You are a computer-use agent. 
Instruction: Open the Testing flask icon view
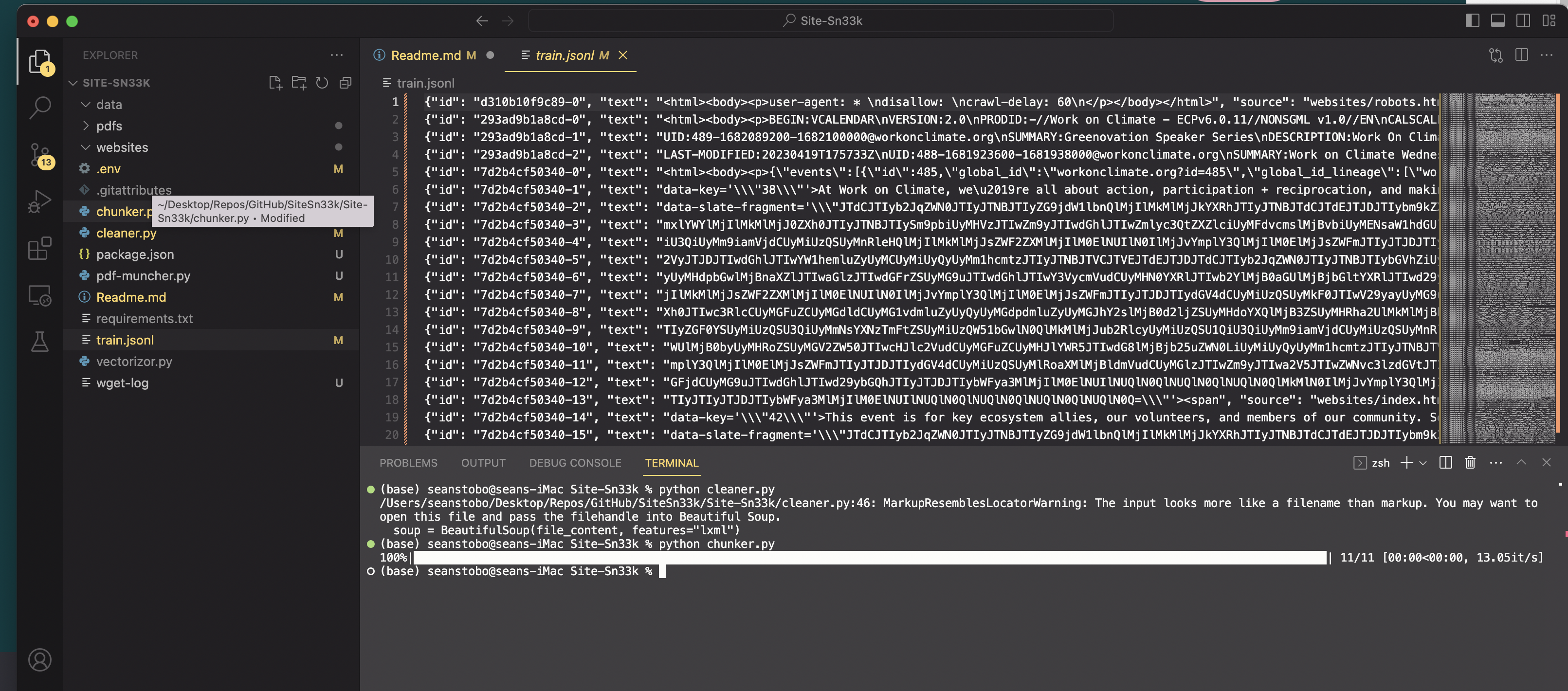point(39,342)
